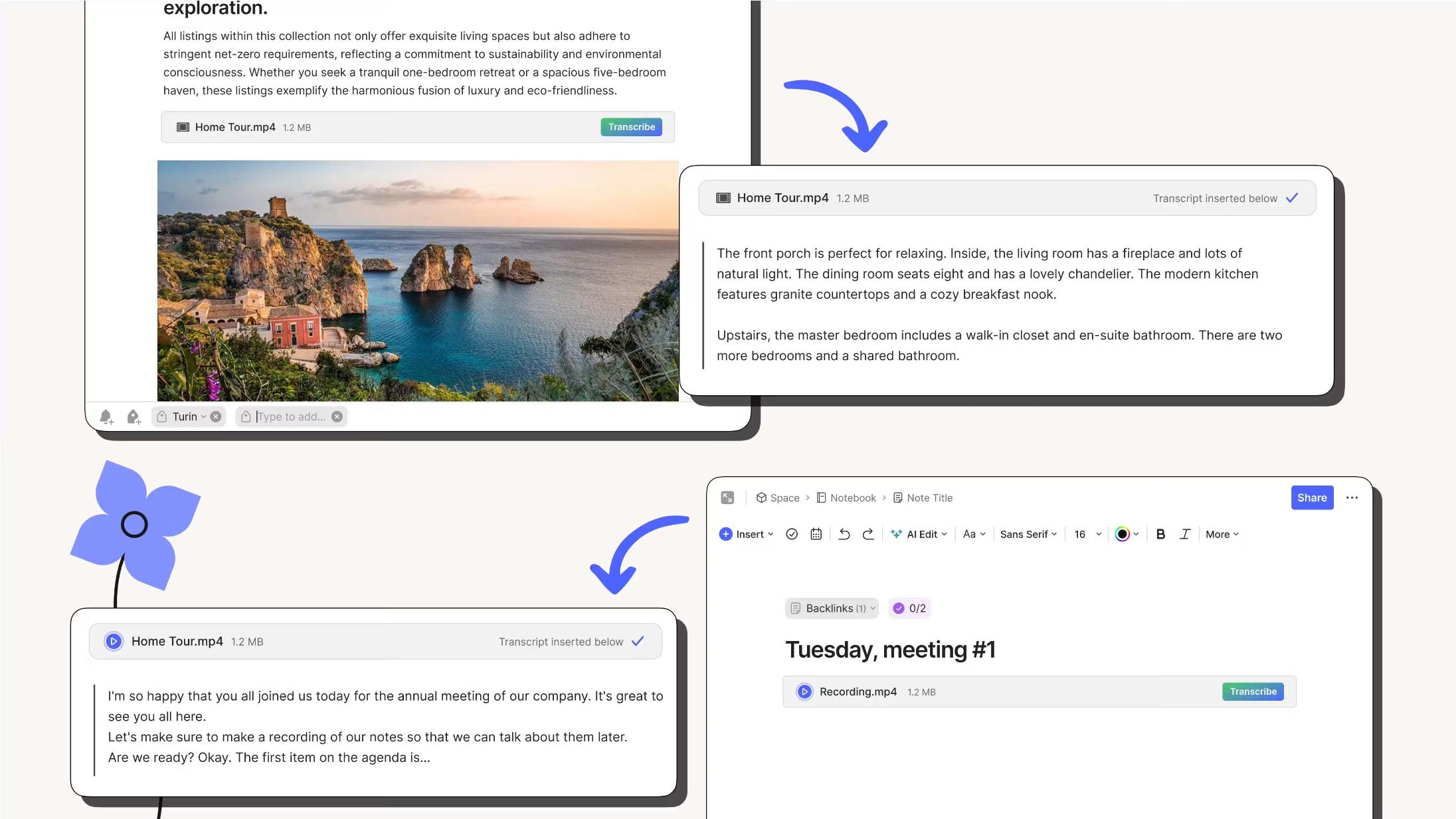
Task: Play Home Tour.mp4 in meeting transcript card
Action: pyautogui.click(x=114, y=641)
